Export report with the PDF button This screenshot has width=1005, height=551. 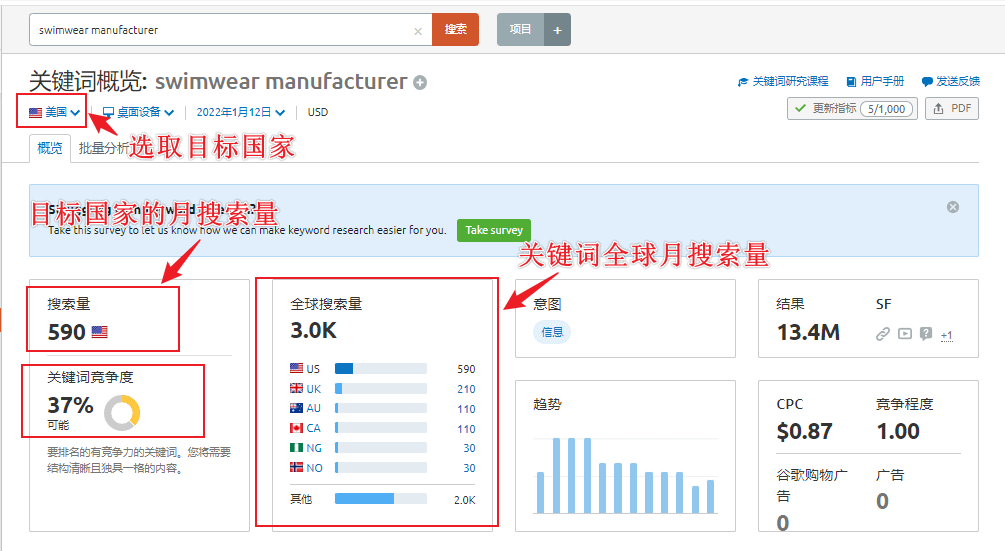coord(951,109)
